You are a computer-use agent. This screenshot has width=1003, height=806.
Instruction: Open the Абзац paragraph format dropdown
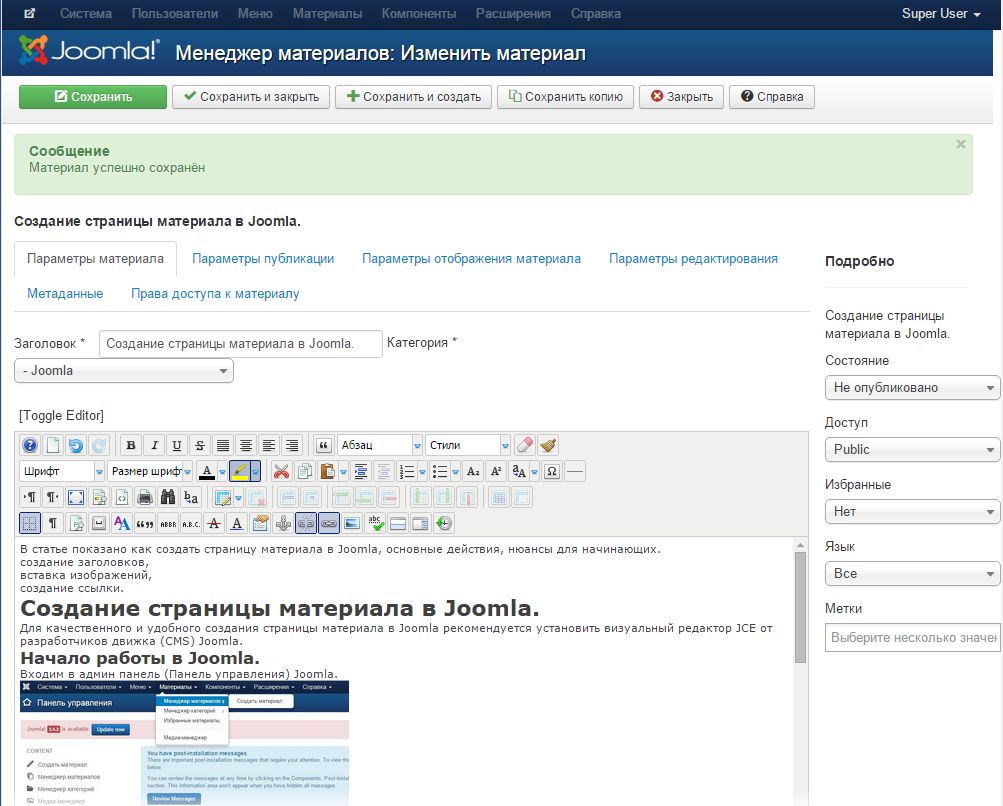[379, 445]
